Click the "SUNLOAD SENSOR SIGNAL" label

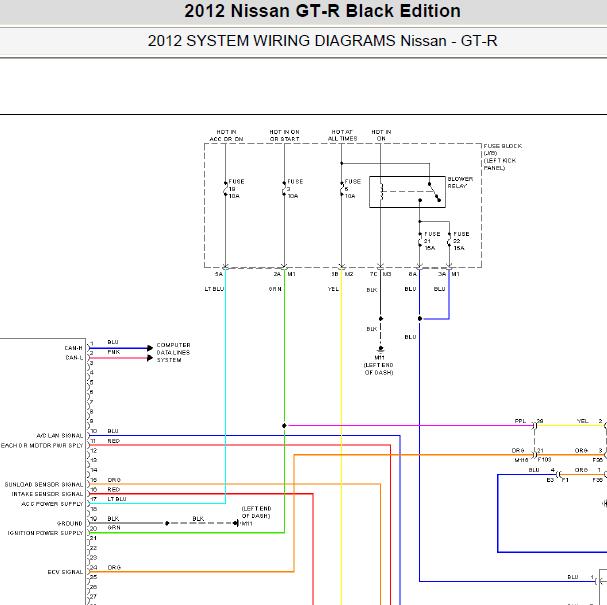(44, 484)
